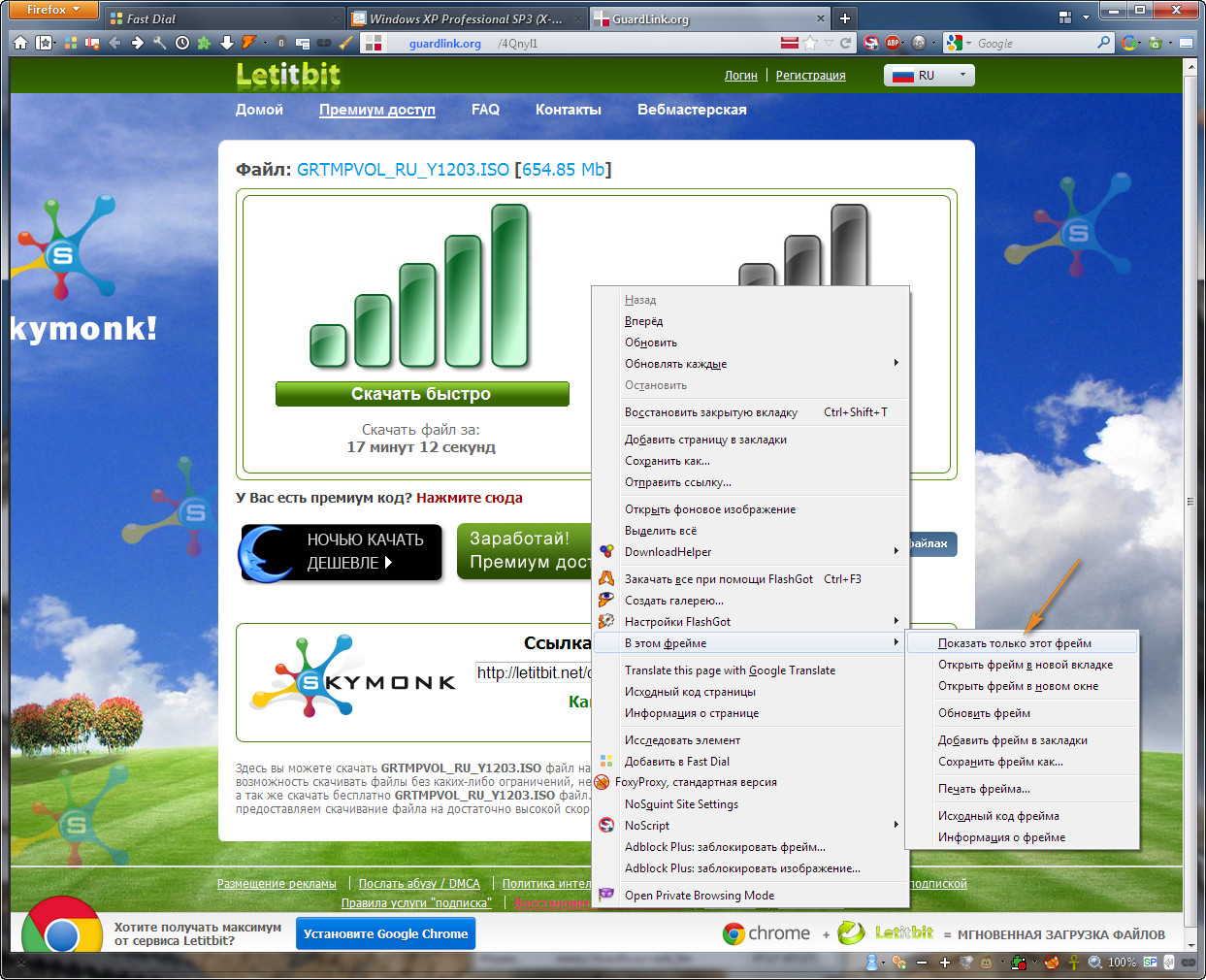The height and width of the screenshot is (980, 1206).
Task: Go to the Firefox home page
Action: (x=19, y=43)
